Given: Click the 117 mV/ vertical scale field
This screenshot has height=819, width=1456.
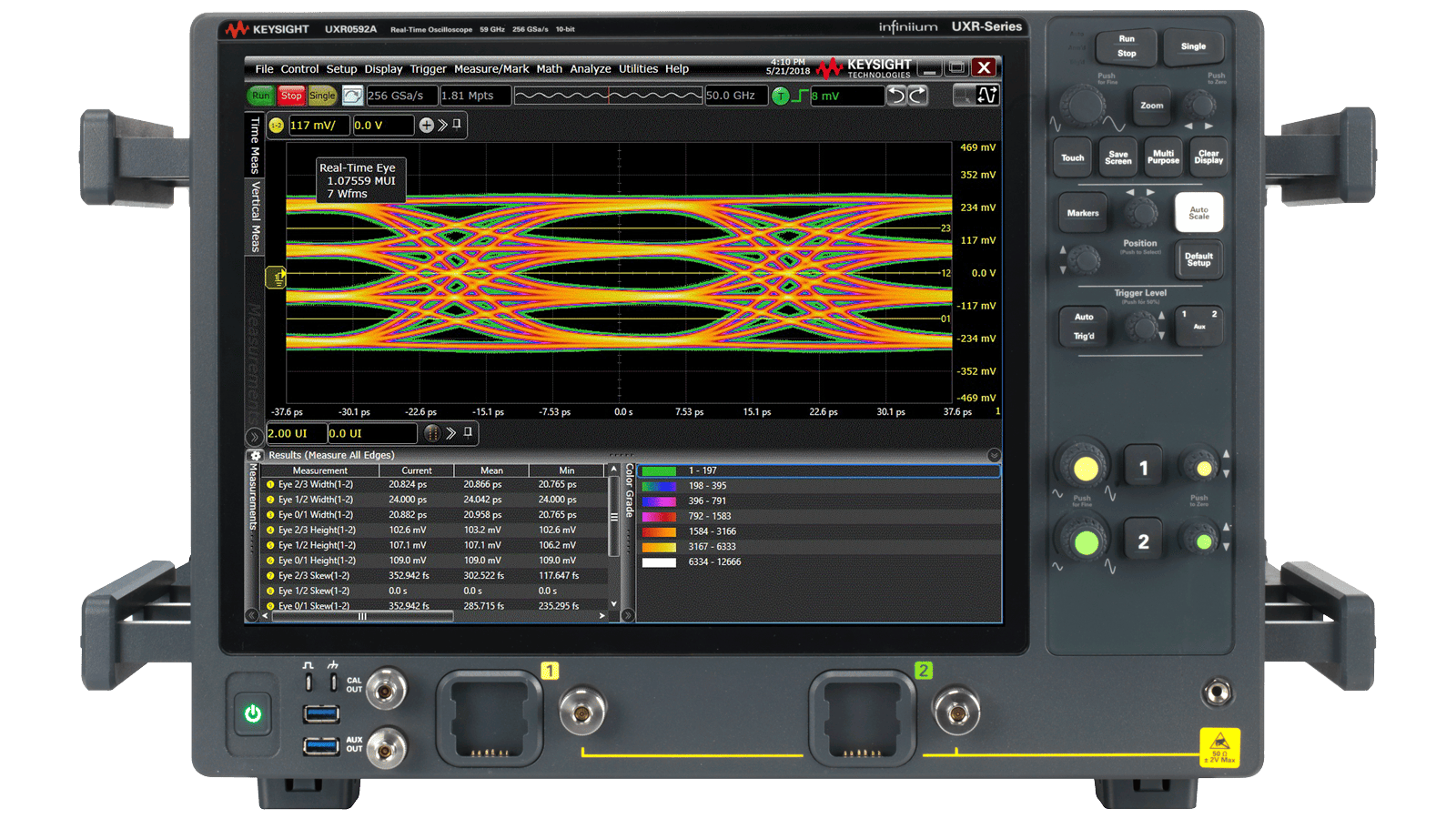Looking at the screenshot, I should 318,126.
